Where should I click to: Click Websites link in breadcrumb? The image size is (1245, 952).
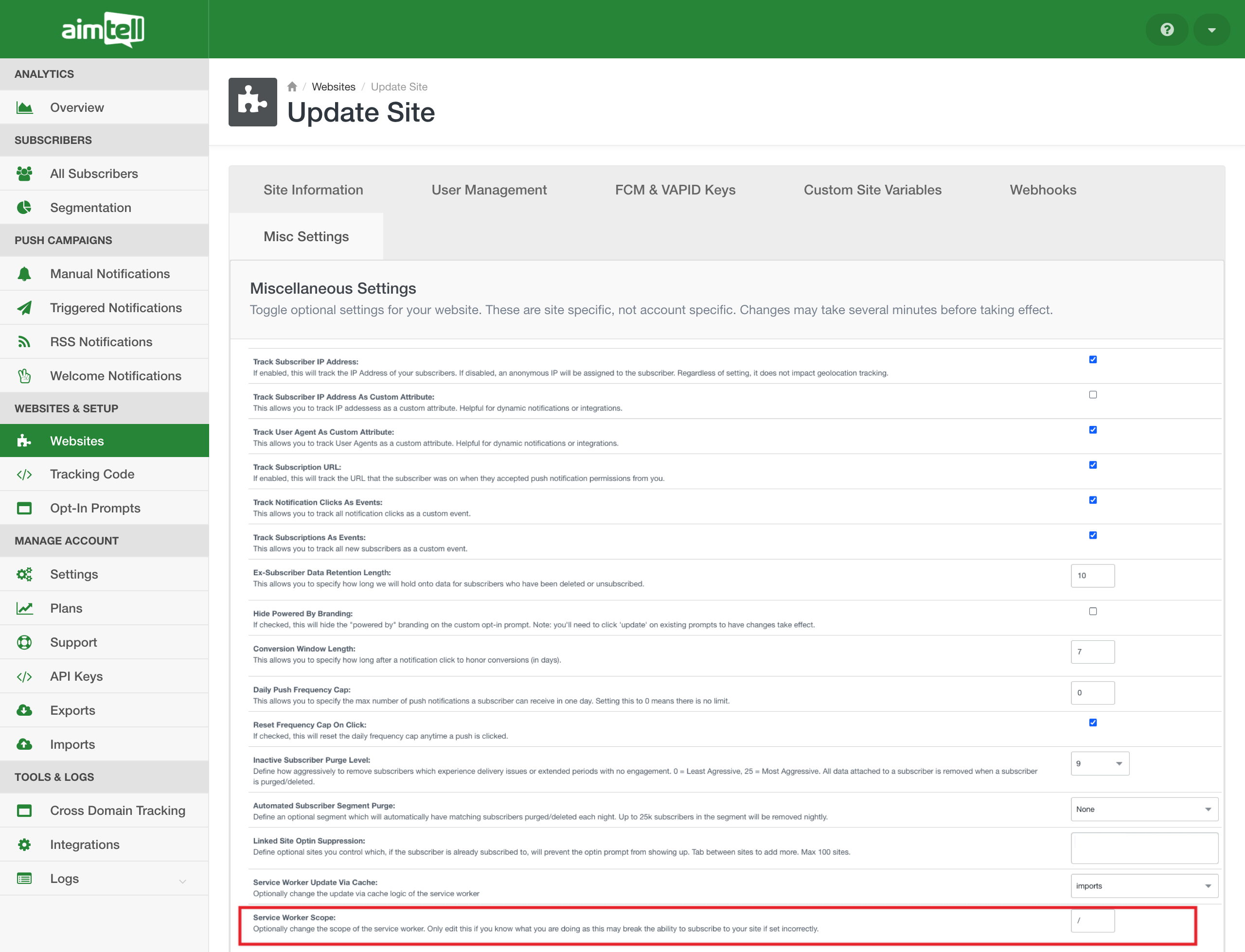pyautogui.click(x=333, y=87)
